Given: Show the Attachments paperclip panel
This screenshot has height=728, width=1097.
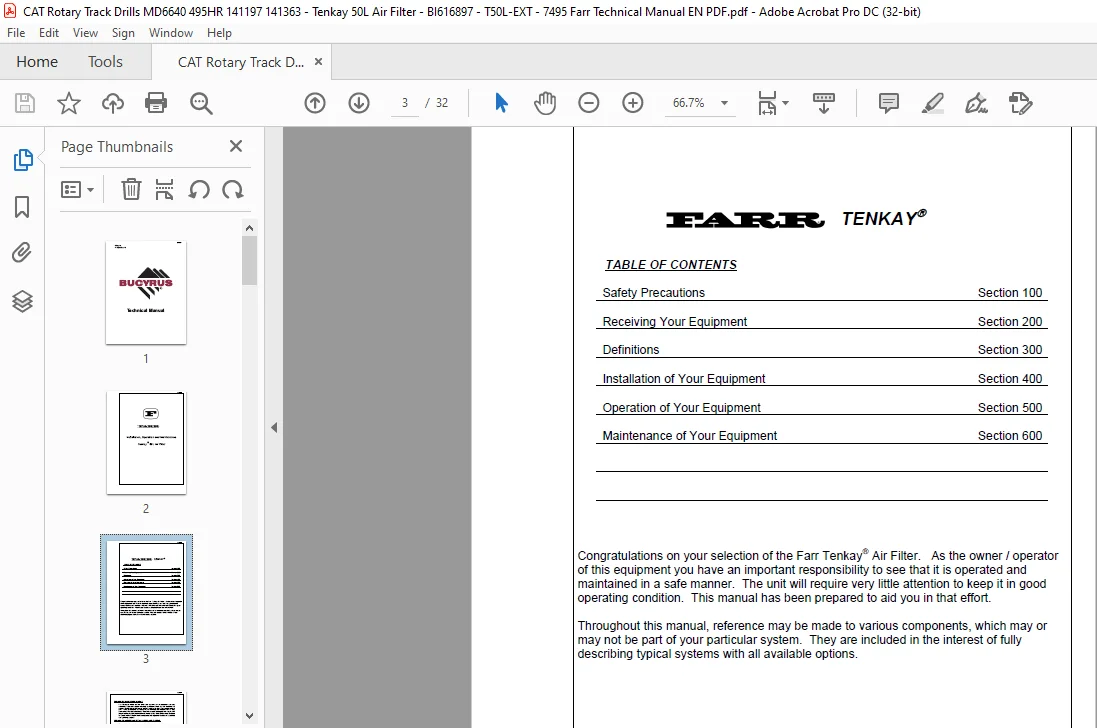Looking at the screenshot, I should point(22,252).
